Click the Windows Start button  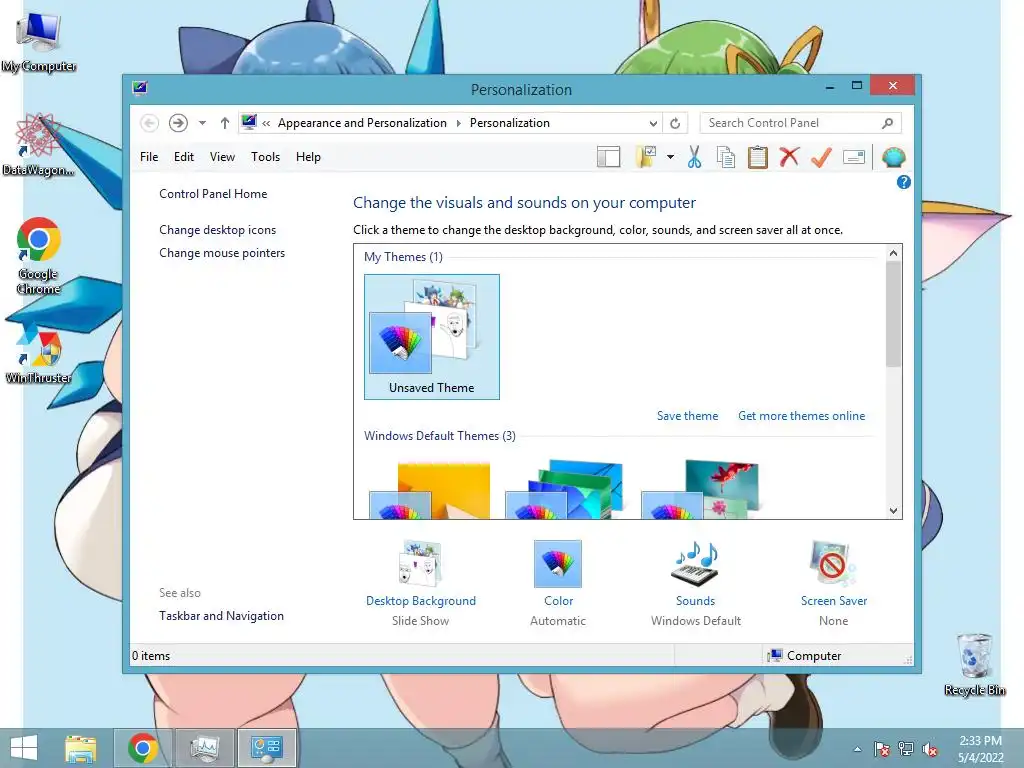click(x=24, y=748)
